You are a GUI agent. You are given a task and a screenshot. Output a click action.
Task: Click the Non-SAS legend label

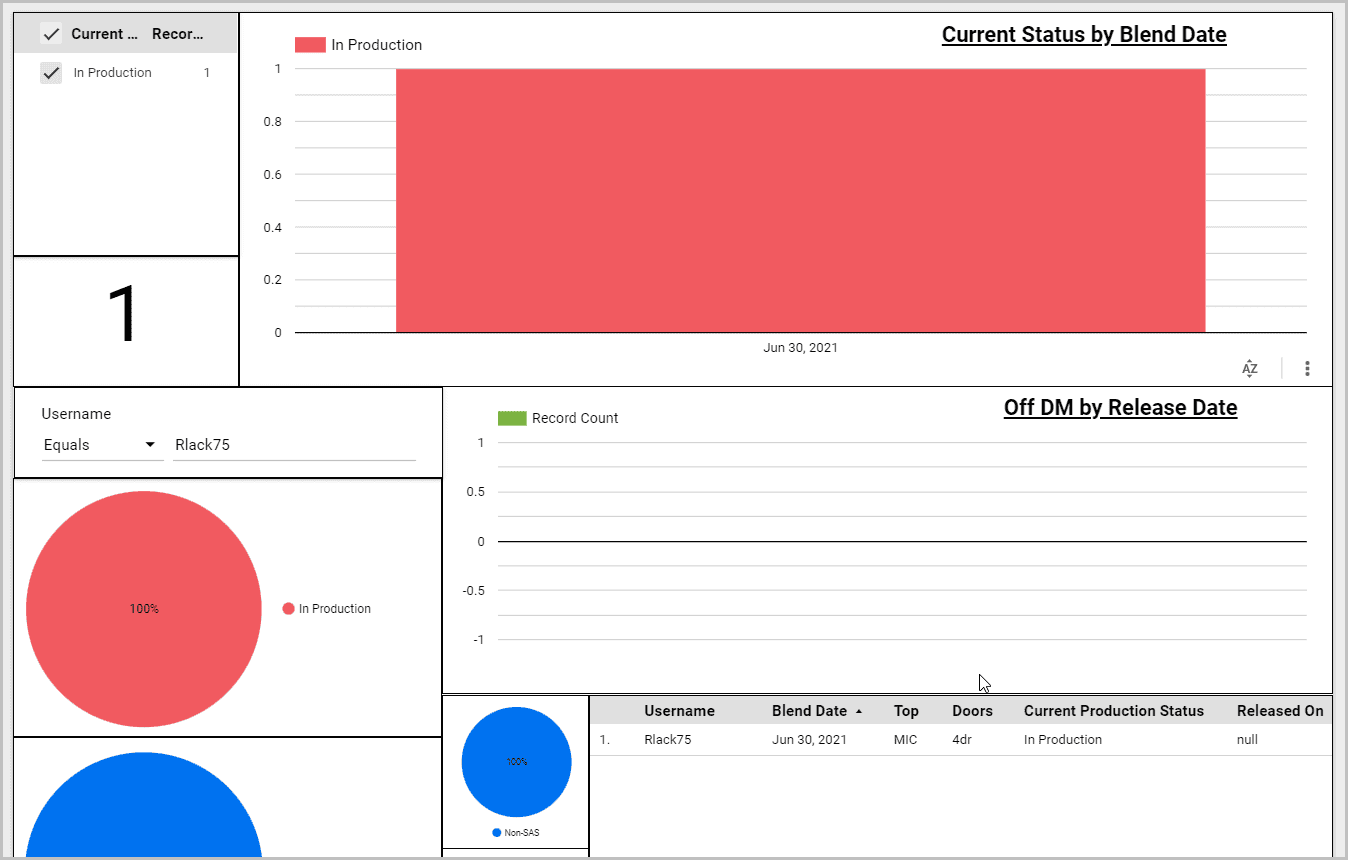521,833
